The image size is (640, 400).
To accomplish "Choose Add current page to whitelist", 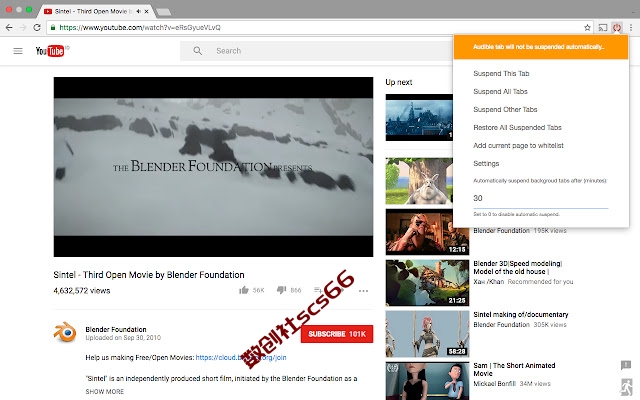I will click(518, 145).
